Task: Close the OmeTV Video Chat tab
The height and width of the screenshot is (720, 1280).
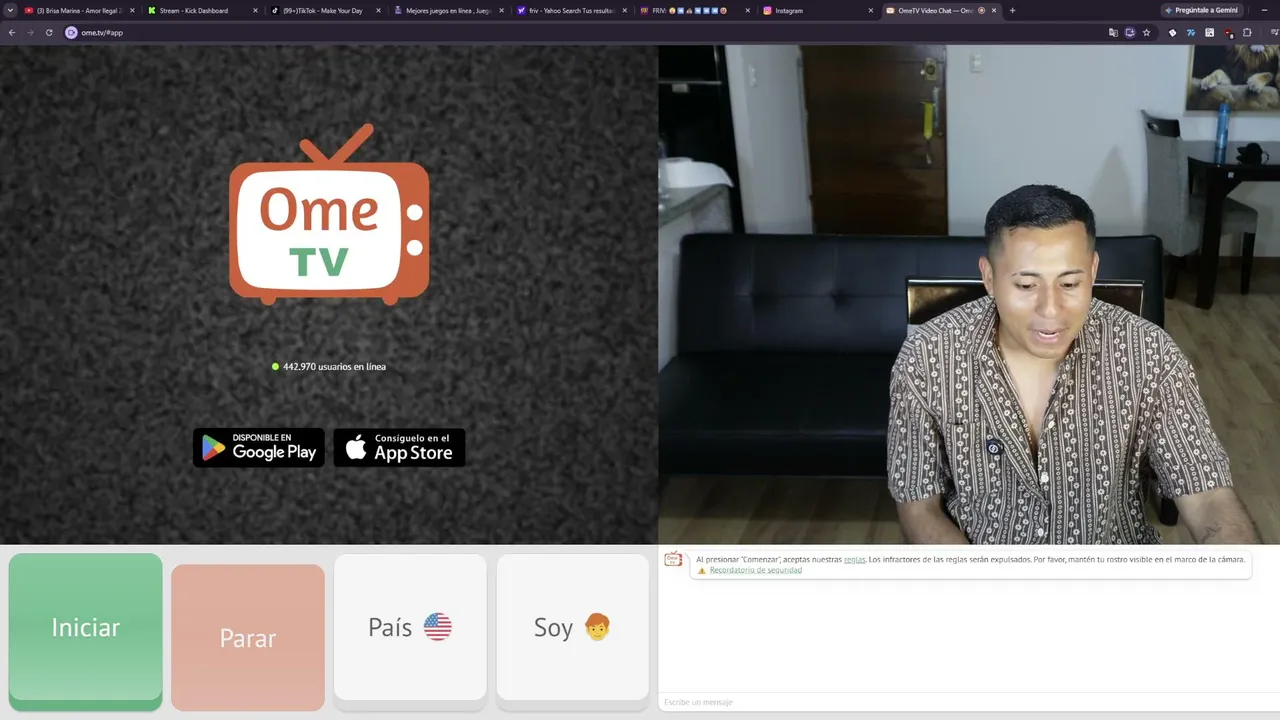Action: click(994, 10)
